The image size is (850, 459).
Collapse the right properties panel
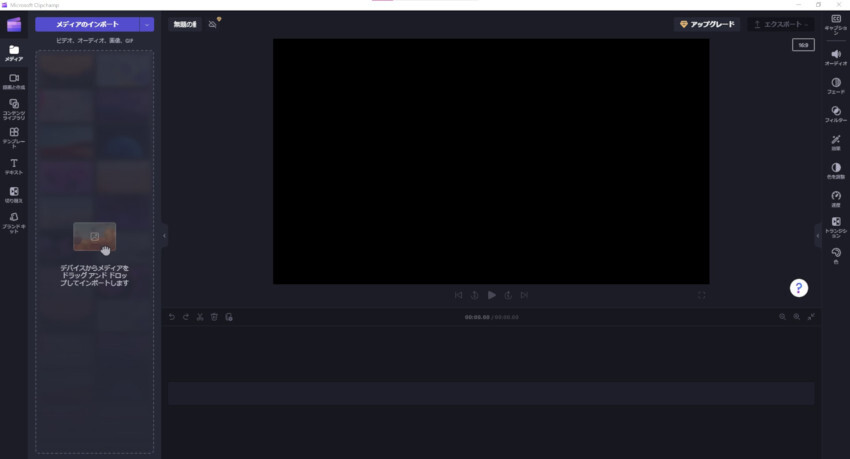tap(817, 237)
